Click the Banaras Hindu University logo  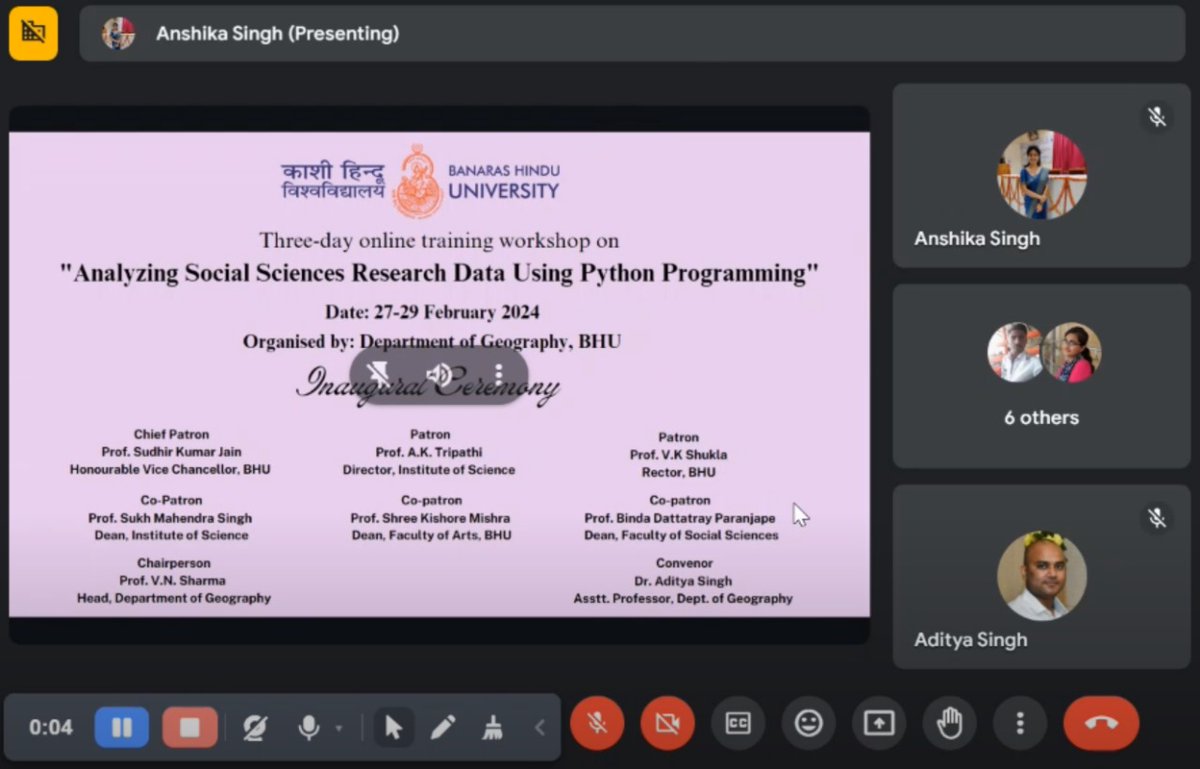(420, 181)
